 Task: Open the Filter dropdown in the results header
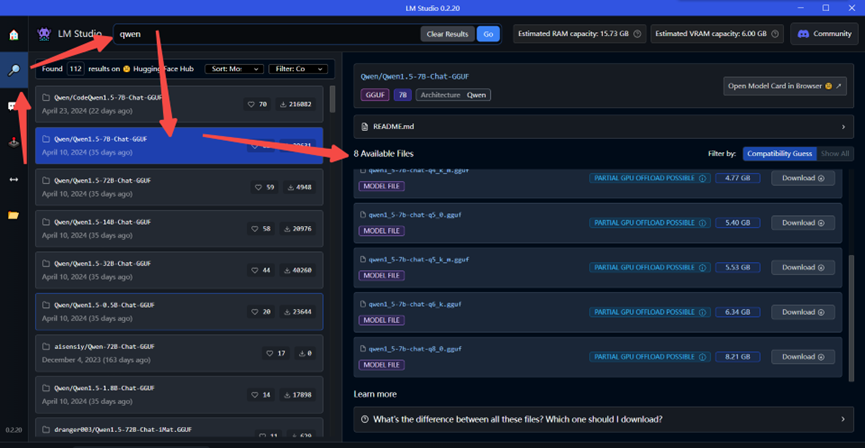tap(298, 69)
